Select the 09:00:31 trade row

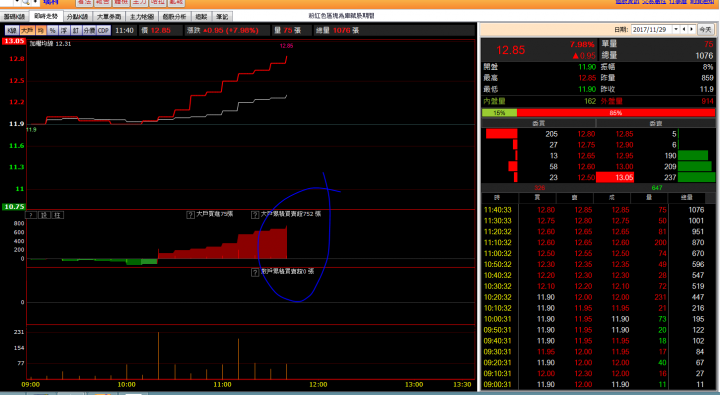[x=598, y=384]
